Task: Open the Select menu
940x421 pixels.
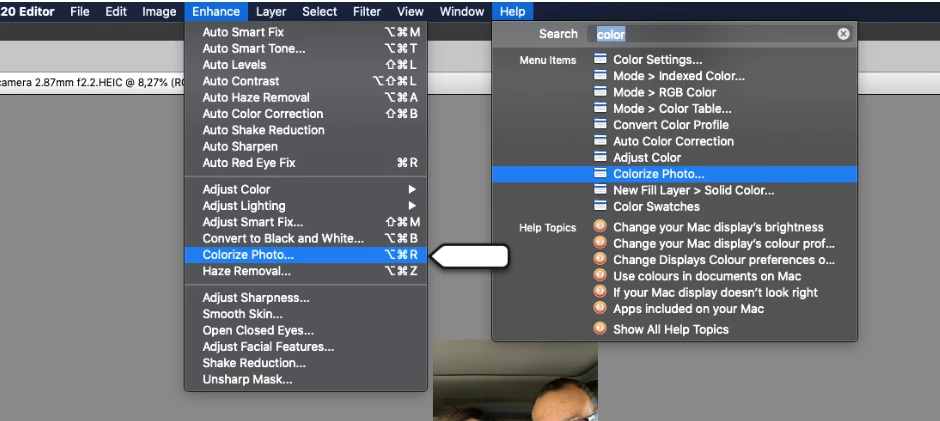Action: click(319, 11)
